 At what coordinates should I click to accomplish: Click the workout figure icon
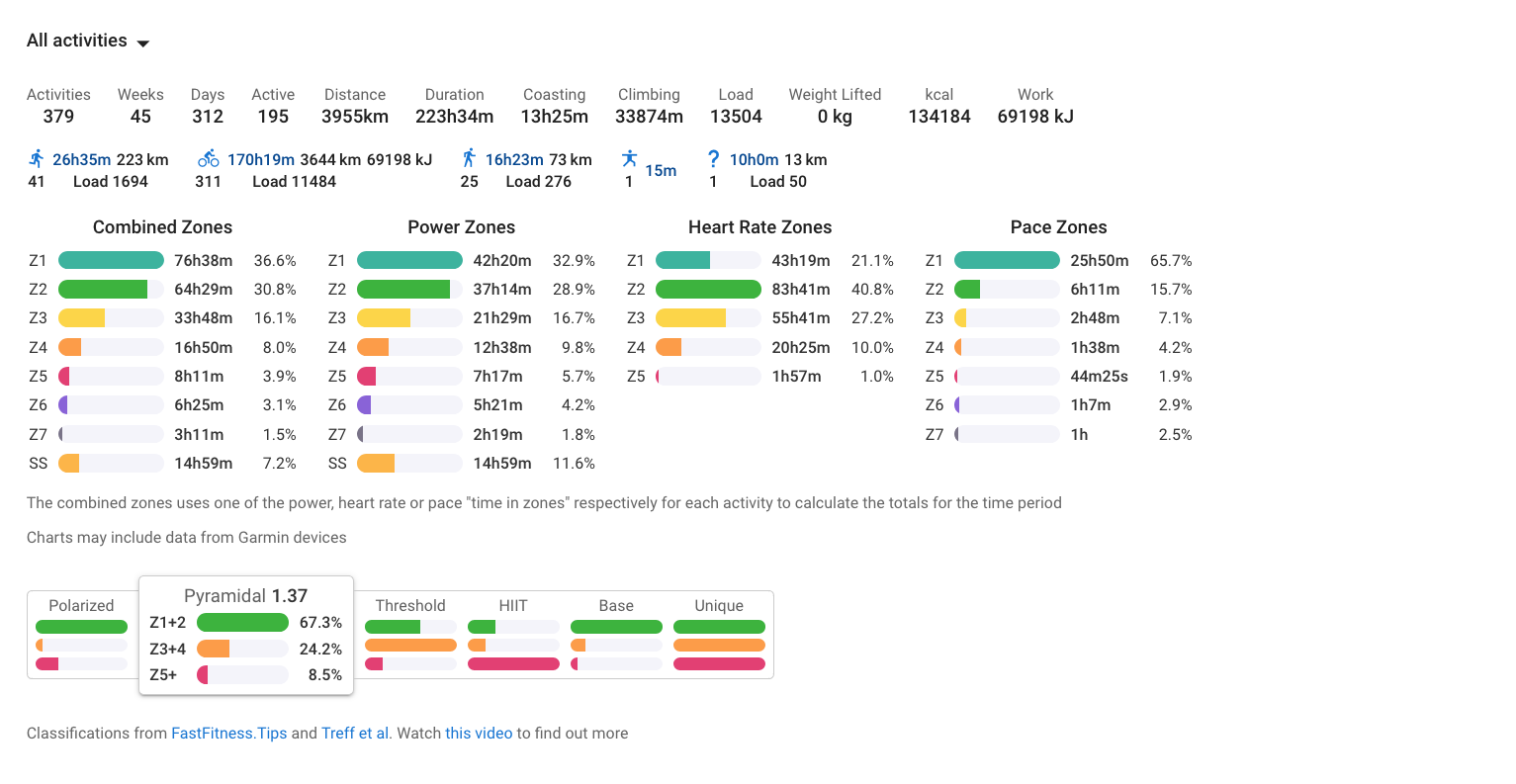629,158
